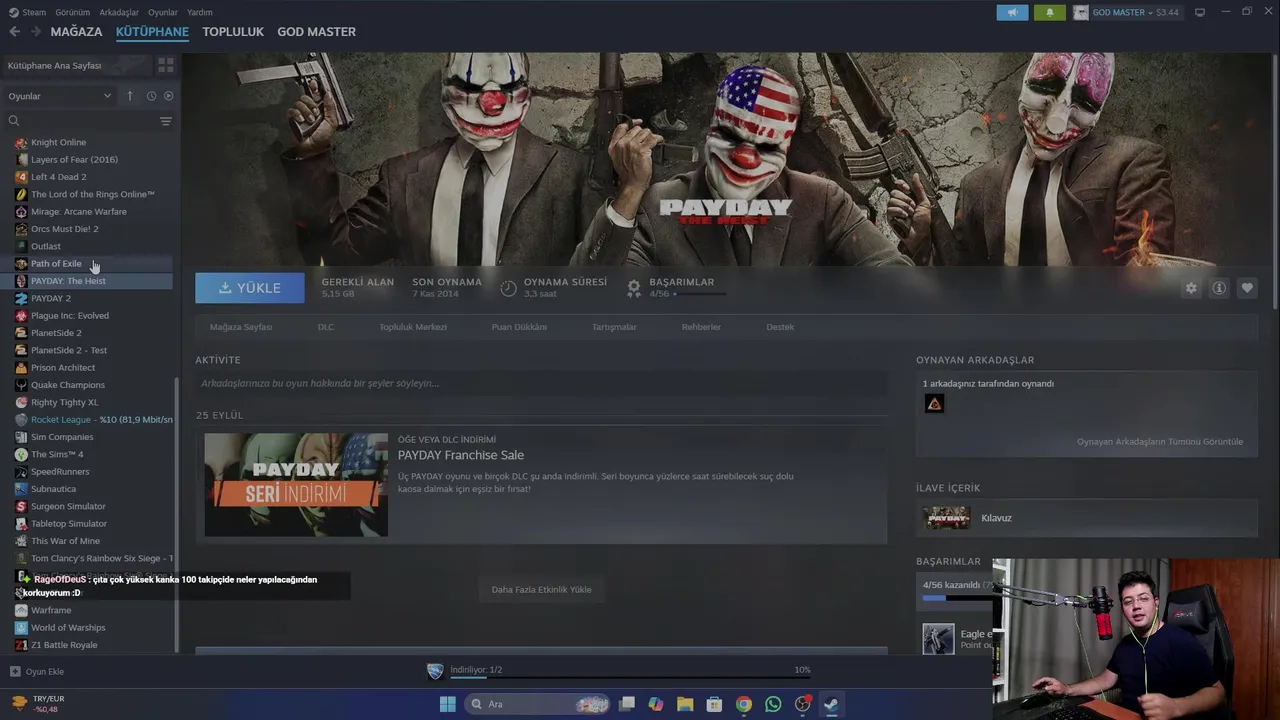This screenshot has height=720, width=1280.
Task: Switch to the KÜTÜPHANE tab
Action: click(x=152, y=32)
